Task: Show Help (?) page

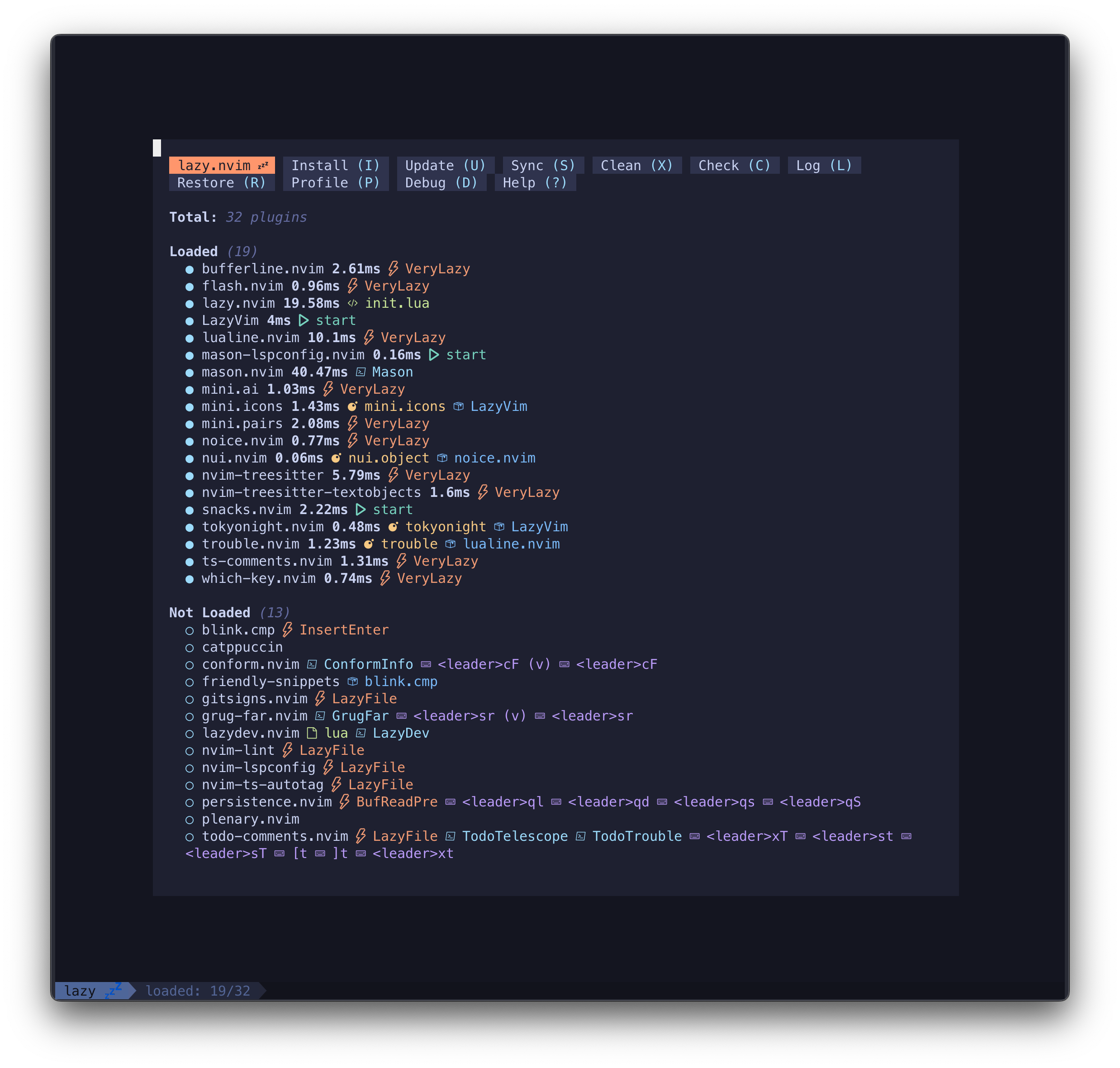Action: click(x=535, y=183)
